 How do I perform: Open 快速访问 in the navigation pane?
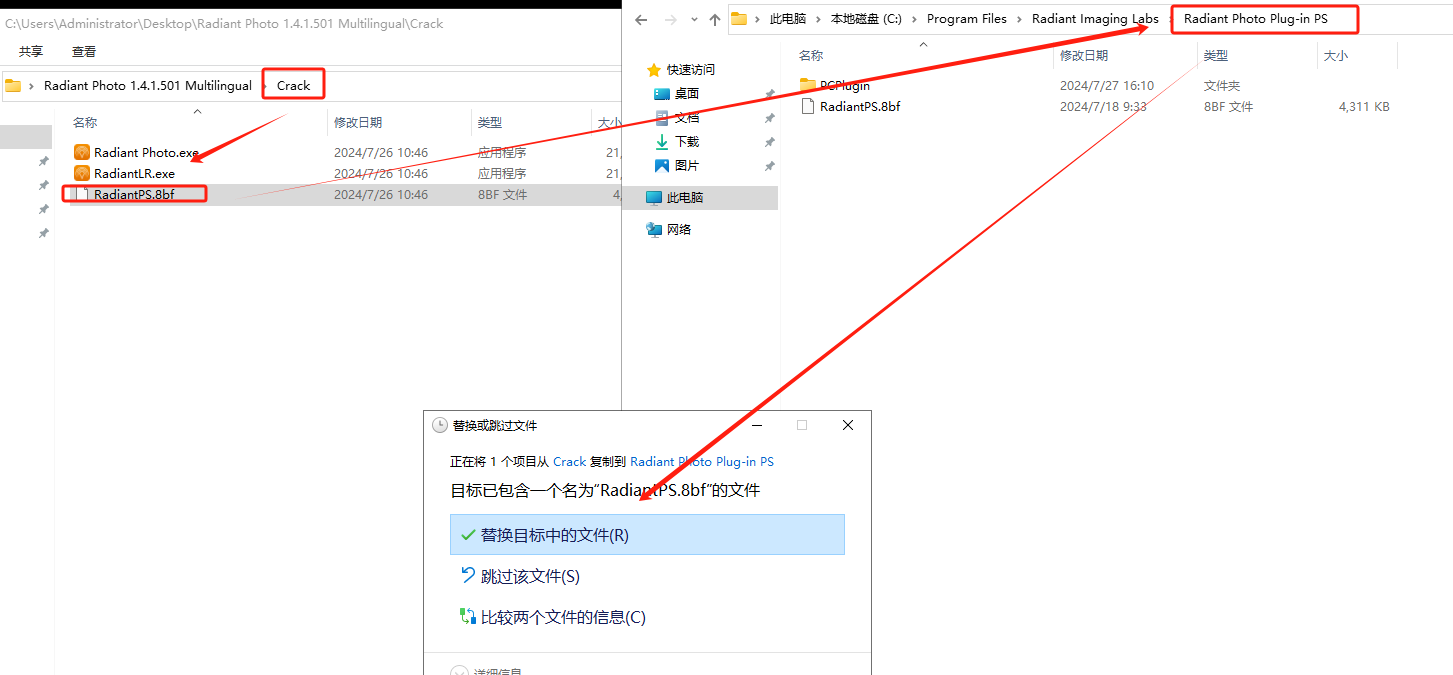click(691, 70)
